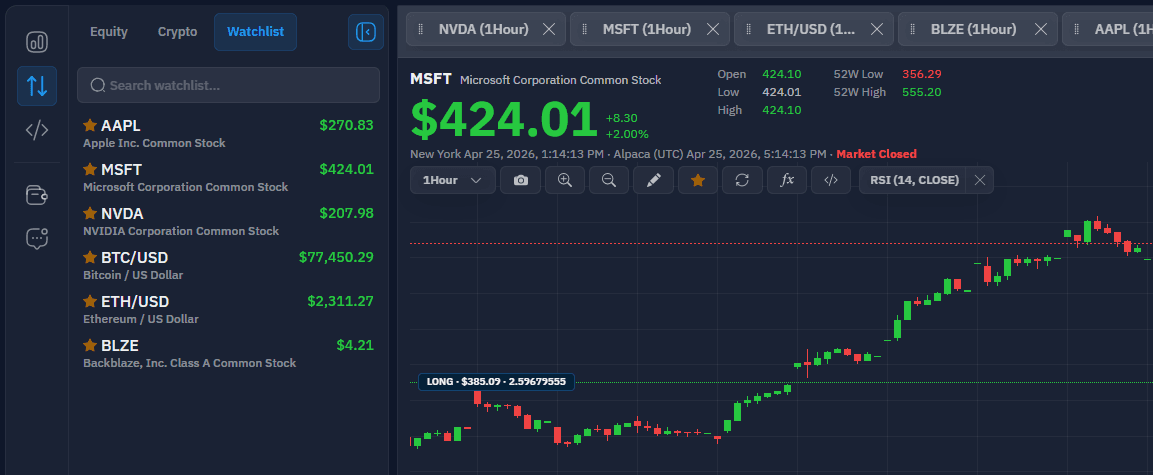
Task: Open Ethereum / US Dollar row
Action: tap(229, 310)
